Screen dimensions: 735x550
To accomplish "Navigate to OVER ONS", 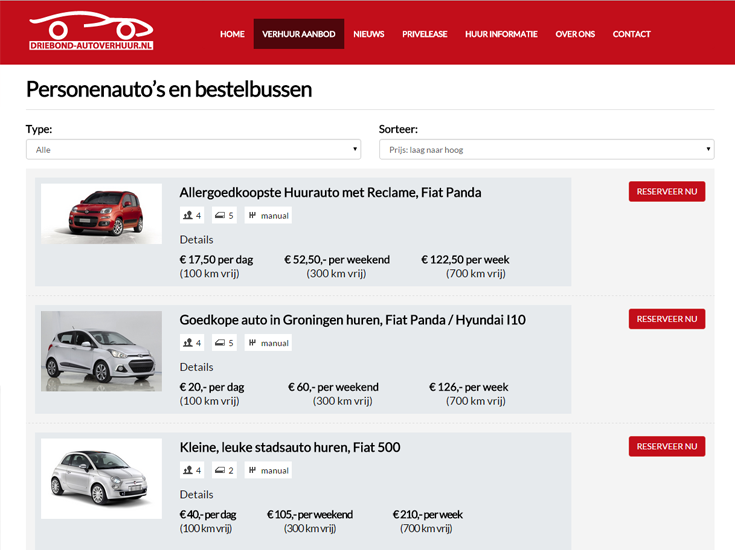I will click(x=575, y=34).
